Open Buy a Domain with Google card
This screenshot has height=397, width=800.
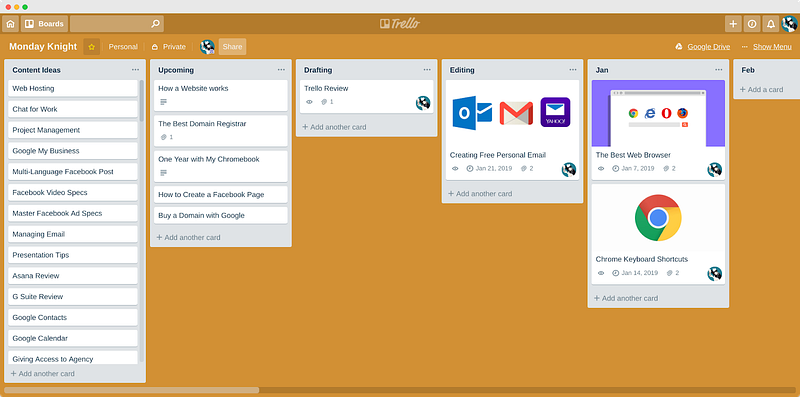221,215
